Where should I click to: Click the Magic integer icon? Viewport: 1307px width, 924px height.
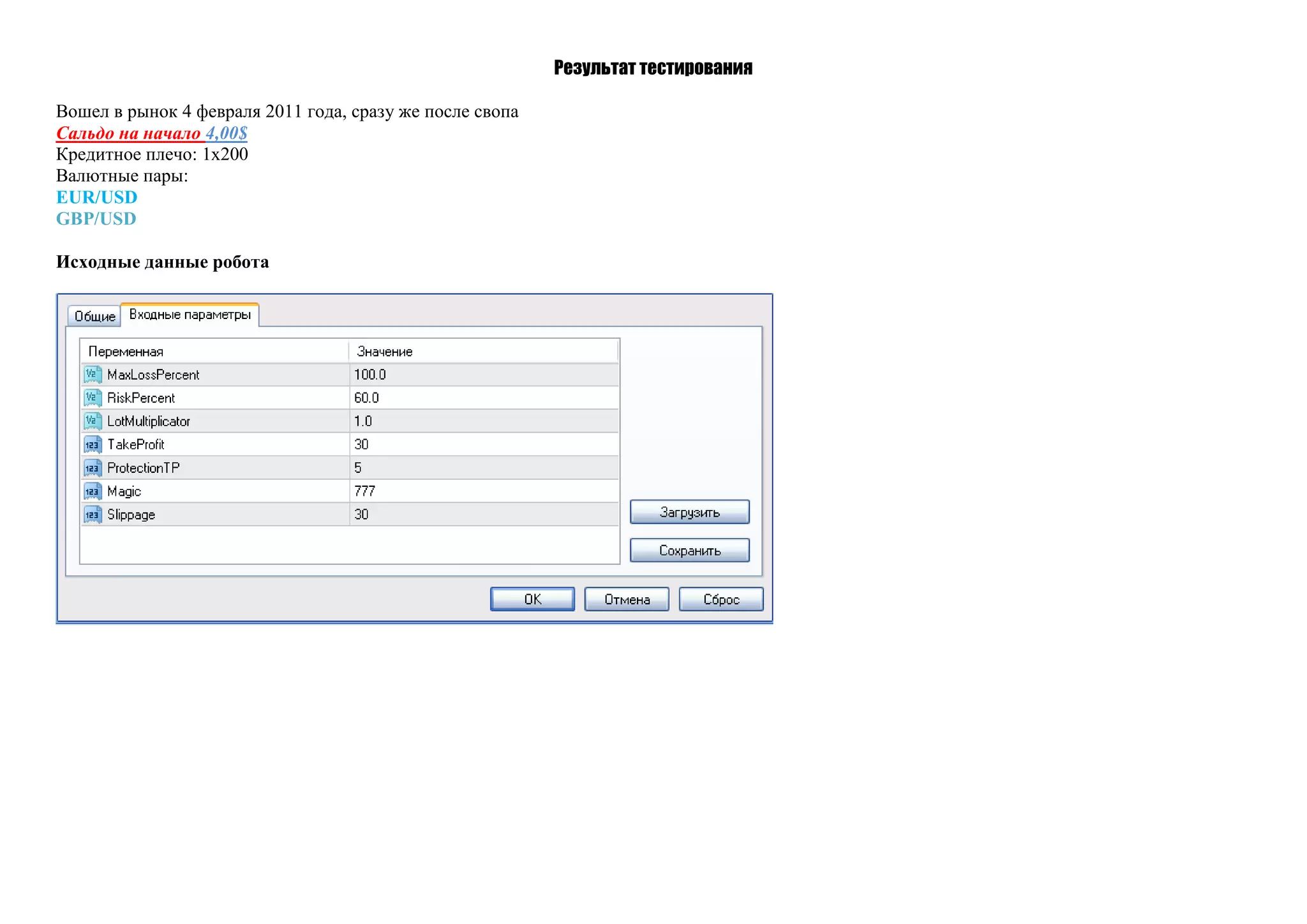tap(93, 491)
